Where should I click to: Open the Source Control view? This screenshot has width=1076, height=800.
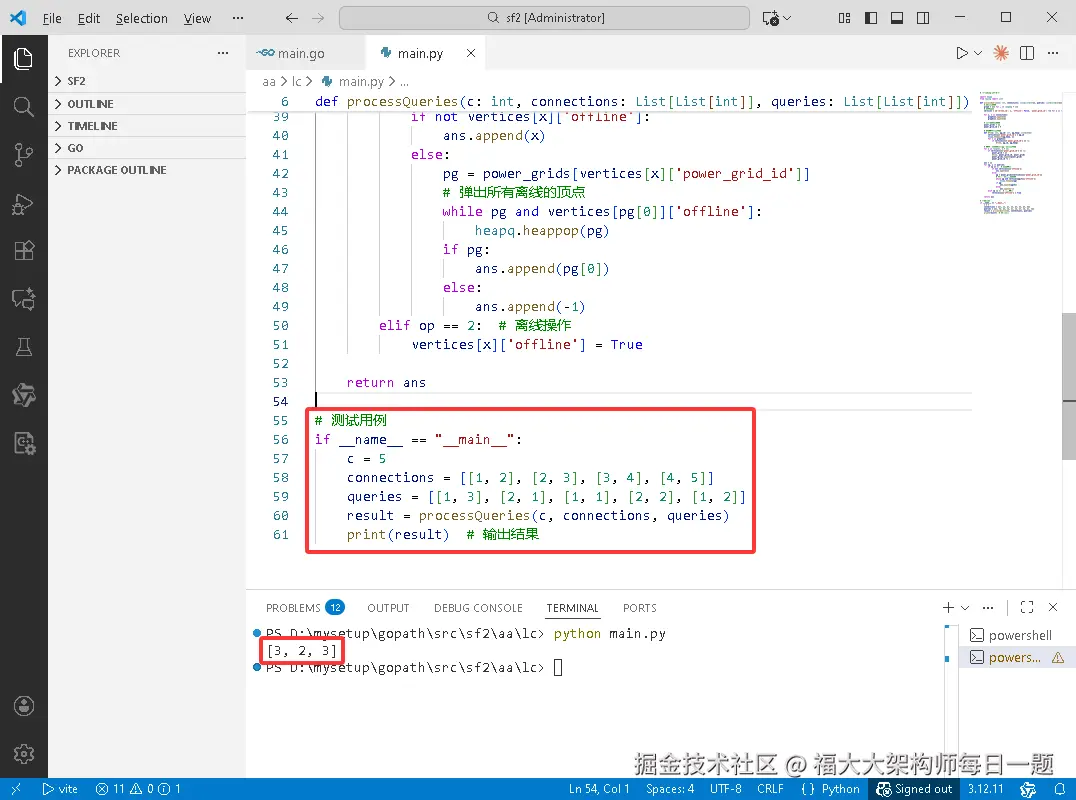coord(23,154)
